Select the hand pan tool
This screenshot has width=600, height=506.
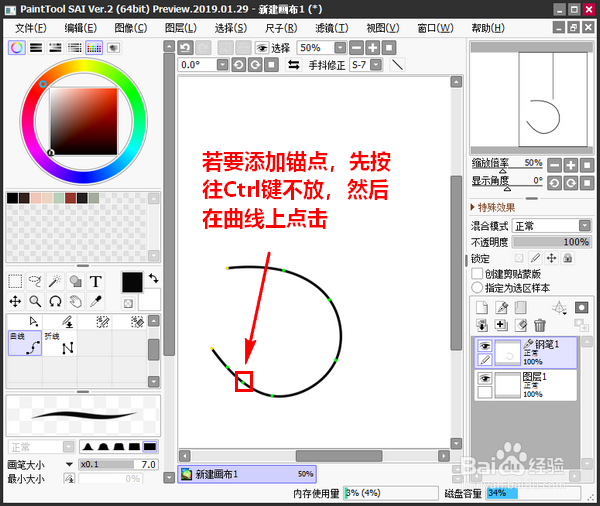click(75, 302)
